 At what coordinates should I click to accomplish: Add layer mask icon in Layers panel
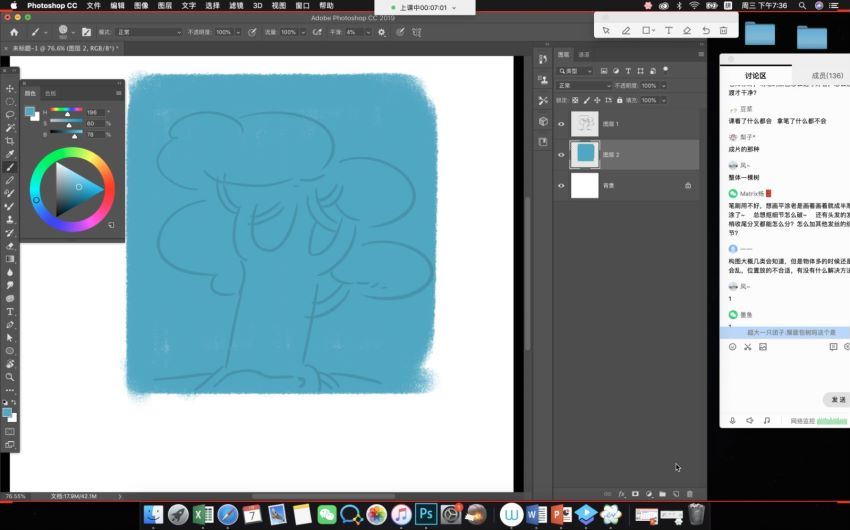pyautogui.click(x=635, y=494)
